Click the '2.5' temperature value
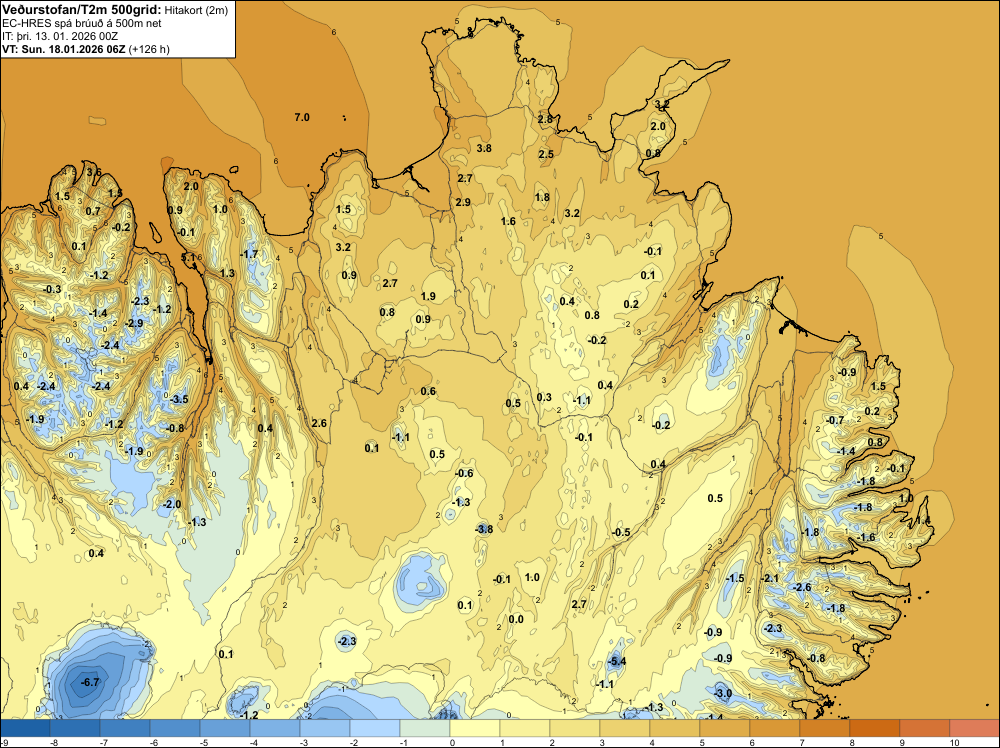 pyautogui.click(x=546, y=154)
